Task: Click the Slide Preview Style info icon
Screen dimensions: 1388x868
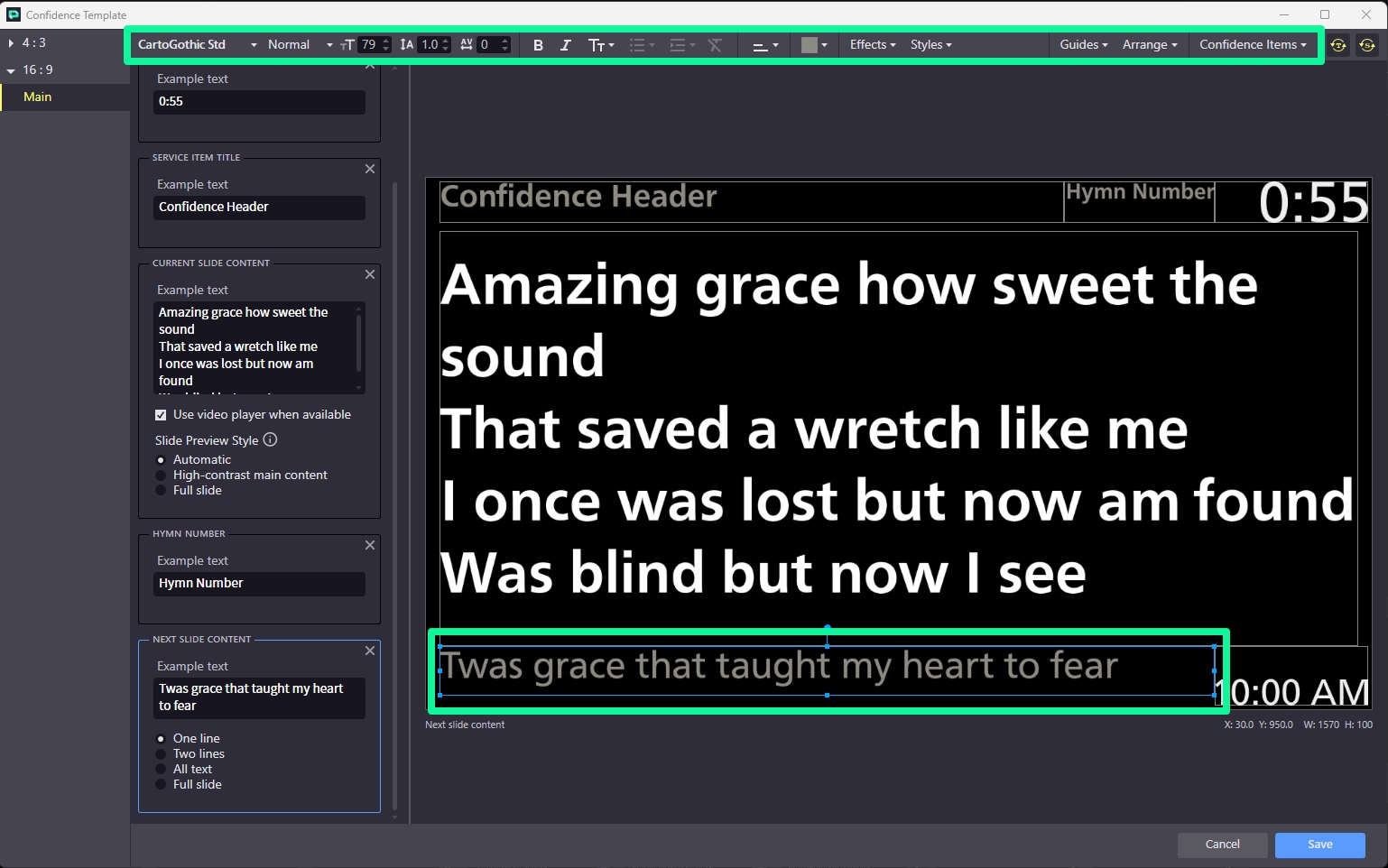Action: 270,440
